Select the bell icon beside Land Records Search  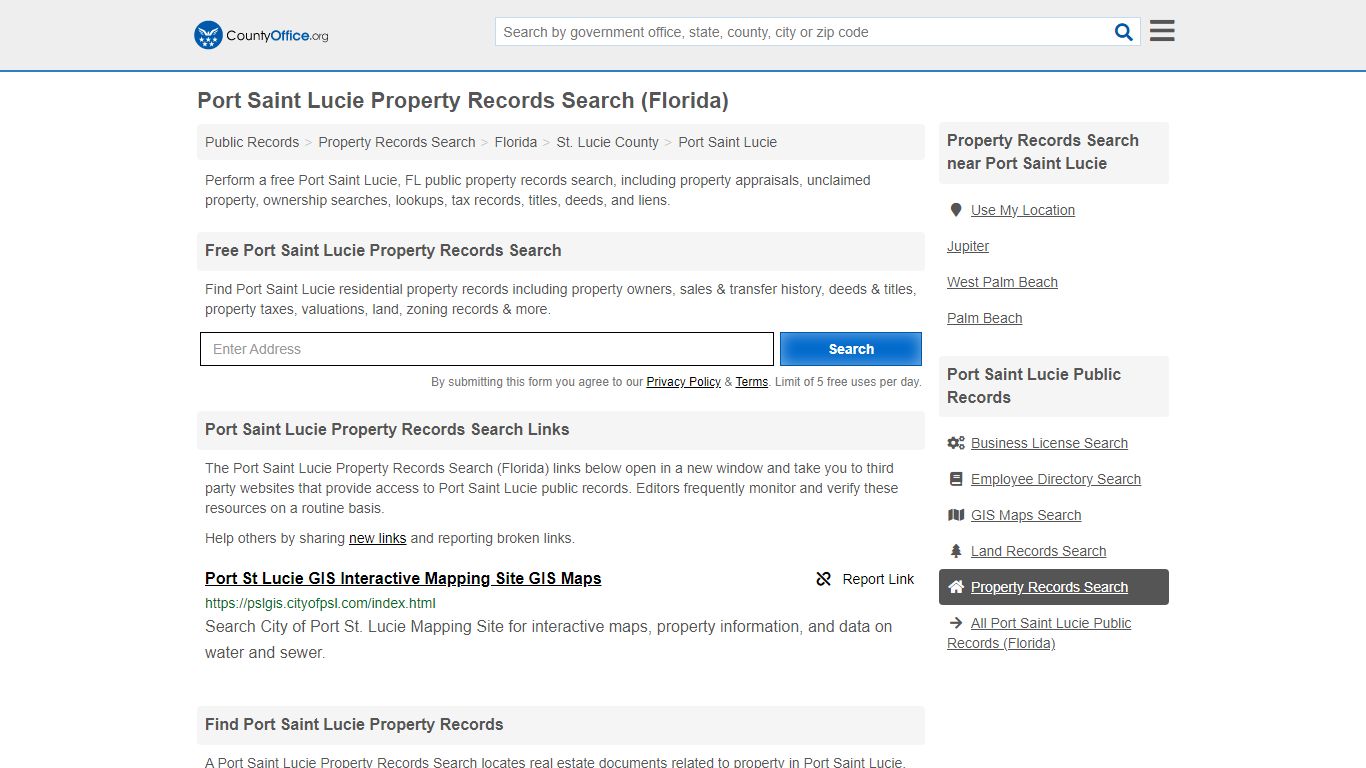(956, 550)
